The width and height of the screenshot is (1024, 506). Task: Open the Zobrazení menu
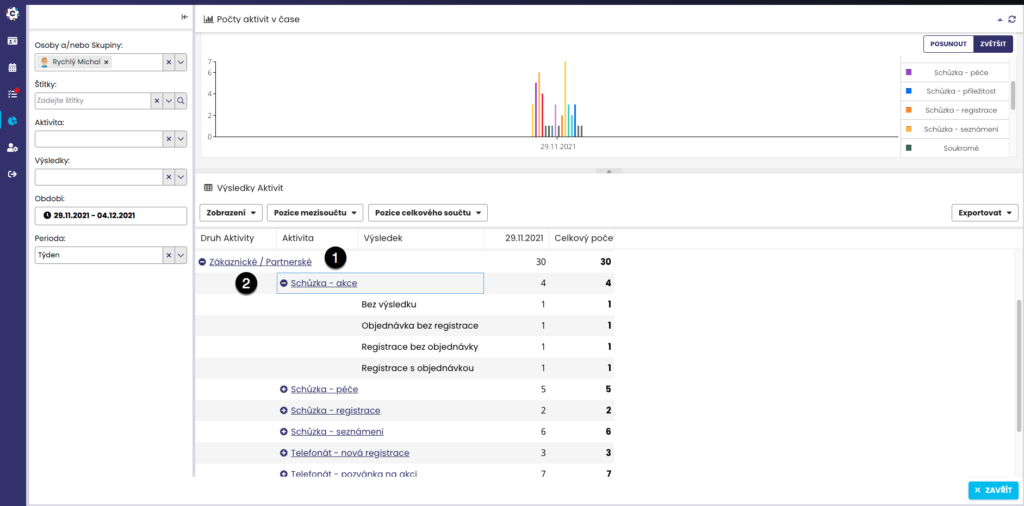[x=231, y=213]
